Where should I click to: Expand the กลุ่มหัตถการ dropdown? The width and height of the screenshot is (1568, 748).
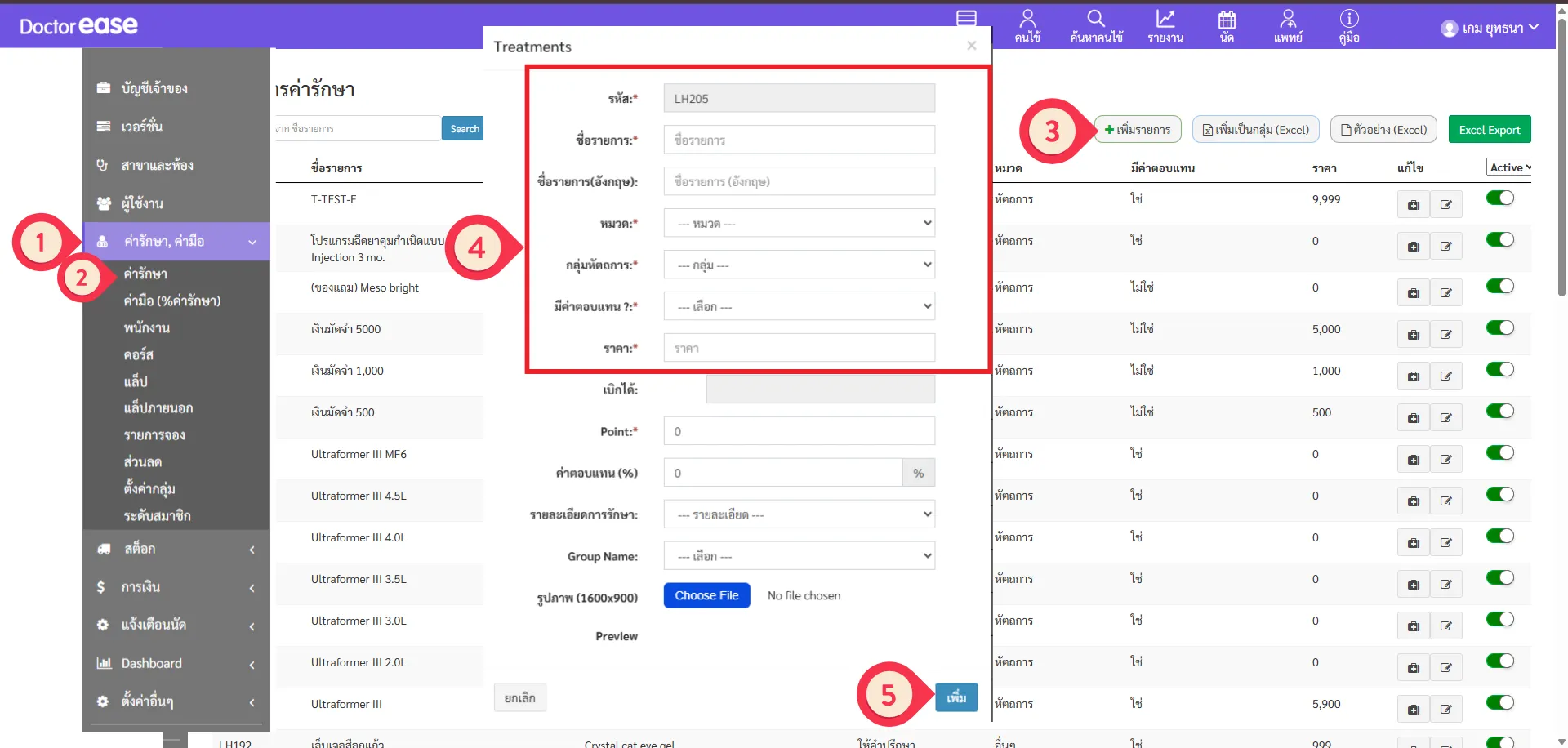click(799, 265)
